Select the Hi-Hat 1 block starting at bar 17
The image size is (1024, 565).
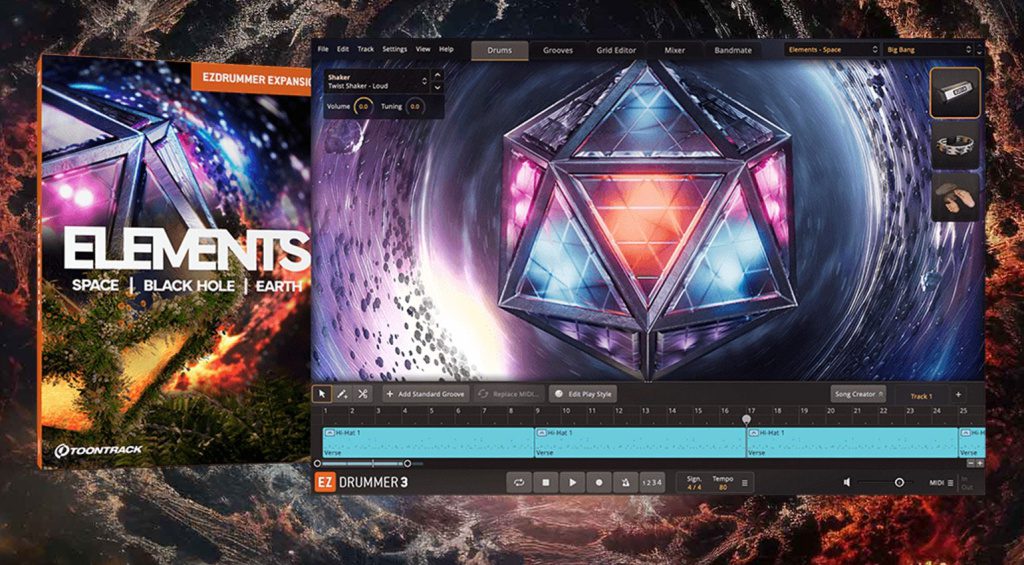(x=852, y=442)
